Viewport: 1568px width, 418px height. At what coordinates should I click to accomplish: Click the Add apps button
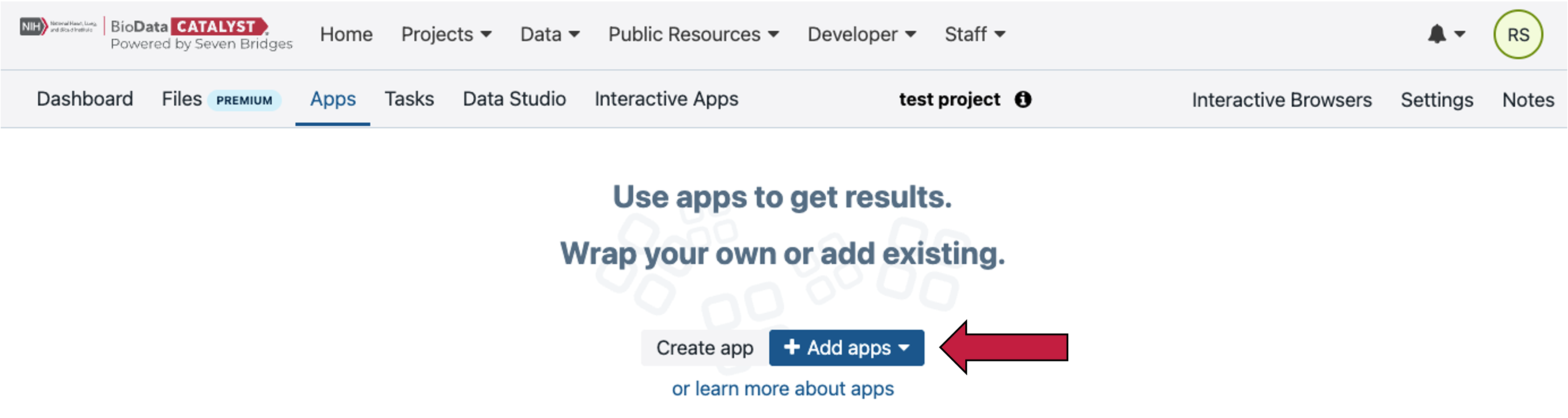(x=846, y=348)
